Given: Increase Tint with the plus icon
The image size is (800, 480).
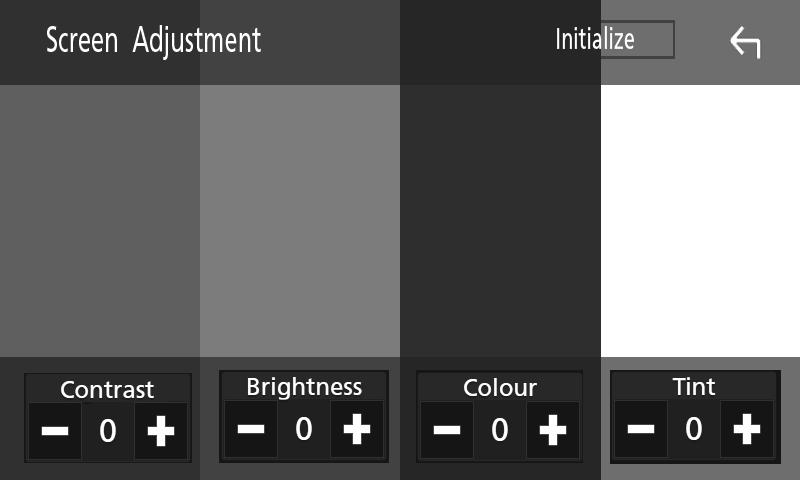Looking at the screenshot, I should click(747, 429).
